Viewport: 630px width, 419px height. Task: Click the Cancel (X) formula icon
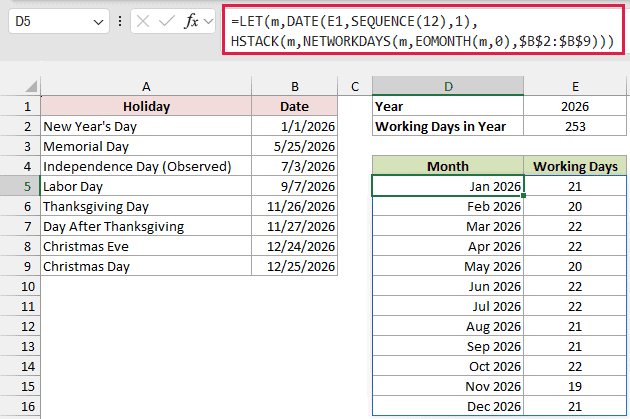click(x=143, y=21)
